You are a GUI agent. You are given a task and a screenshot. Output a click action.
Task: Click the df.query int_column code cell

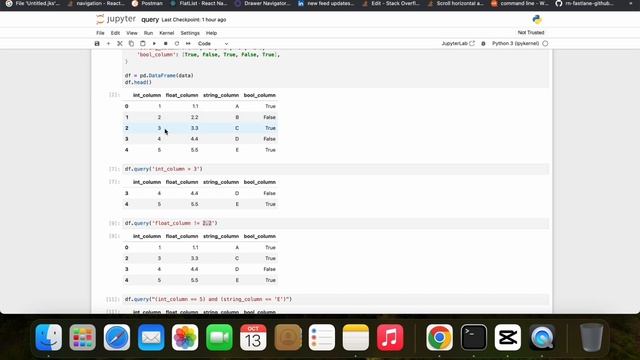coord(336,169)
